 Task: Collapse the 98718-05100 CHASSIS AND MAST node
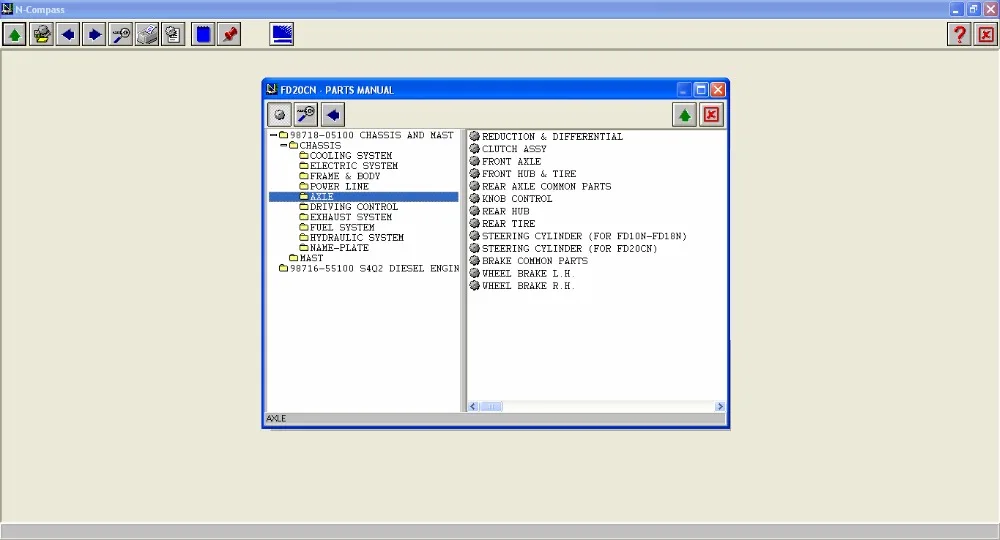point(273,135)
